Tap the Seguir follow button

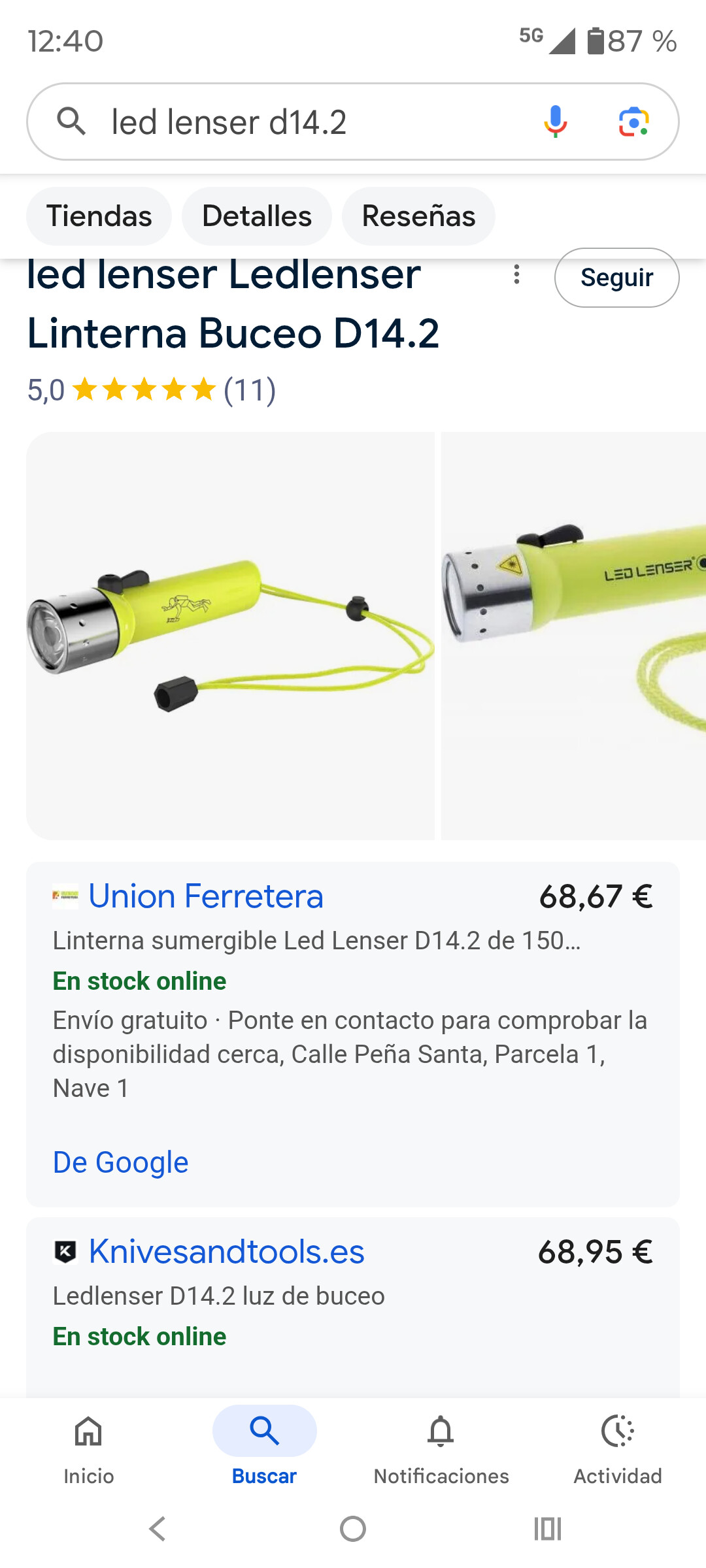click(x=616, y=278)
